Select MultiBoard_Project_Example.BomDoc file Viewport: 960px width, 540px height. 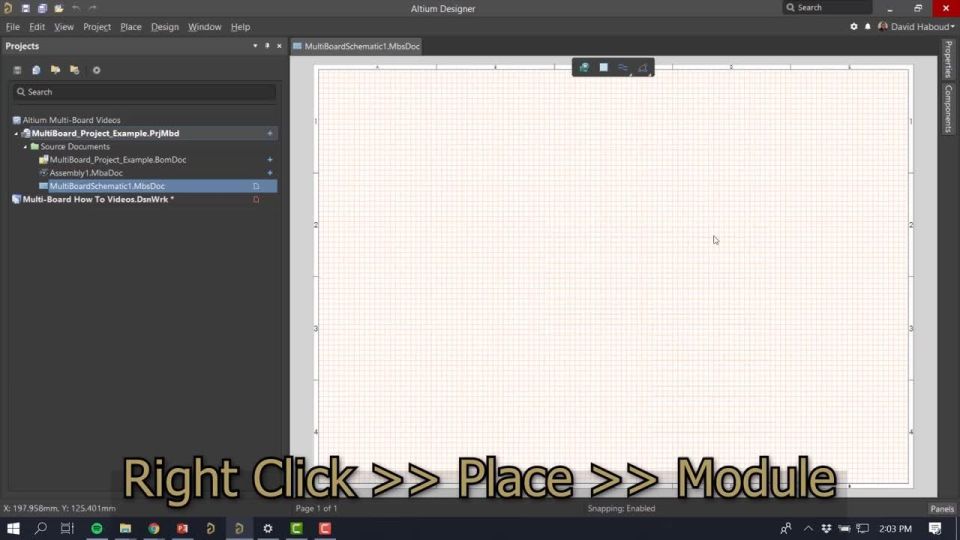[118, 160]
